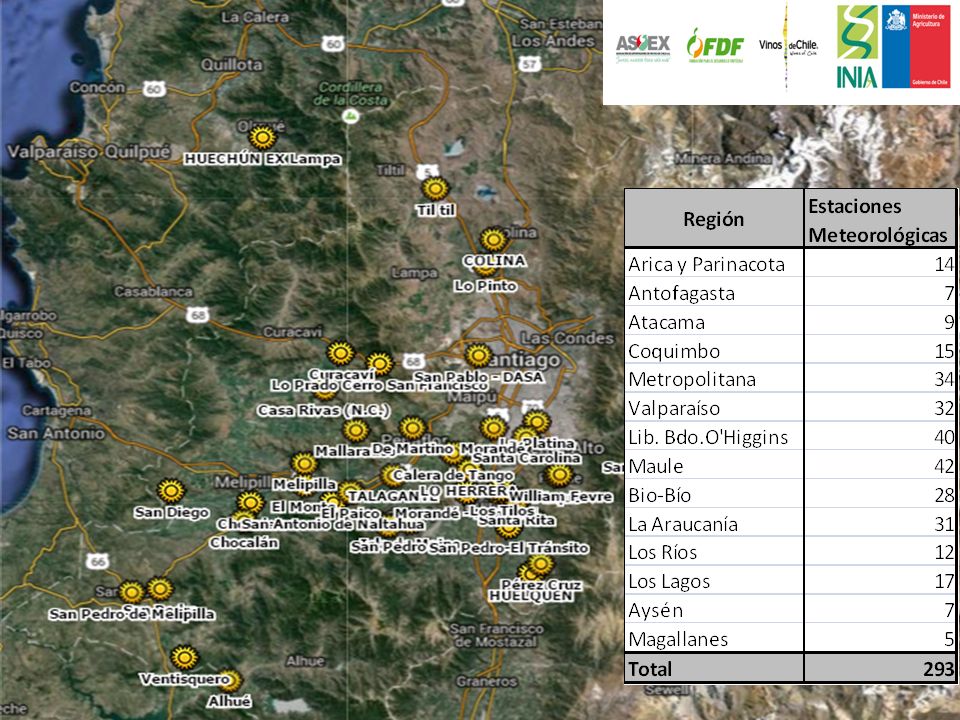This screenshot has width=960, height=720.
Task: Click the Metropolitana region cell
Action: click(714, 380)
